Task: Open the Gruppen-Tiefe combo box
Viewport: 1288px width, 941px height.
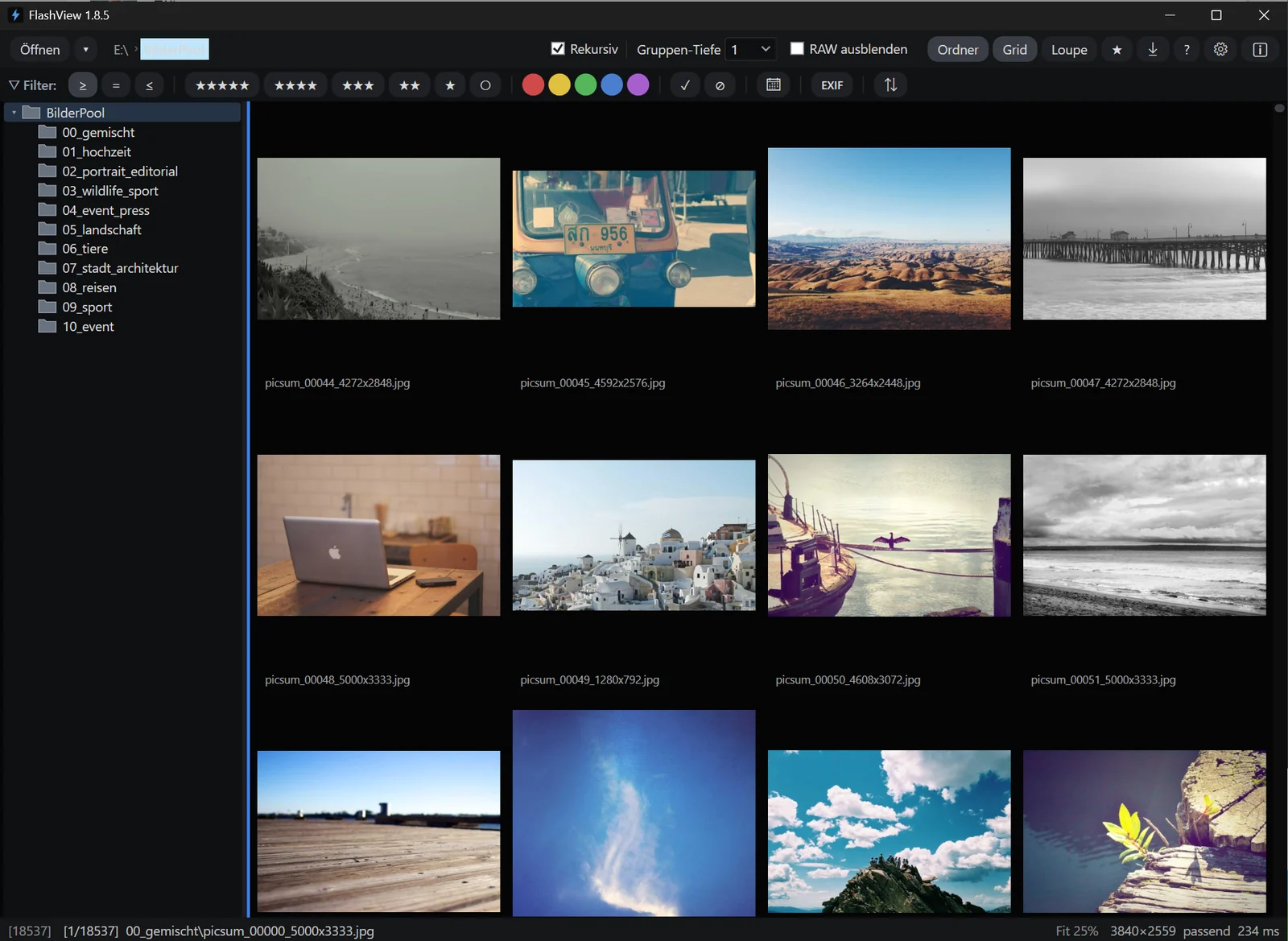Action: (x=750, y=49)
